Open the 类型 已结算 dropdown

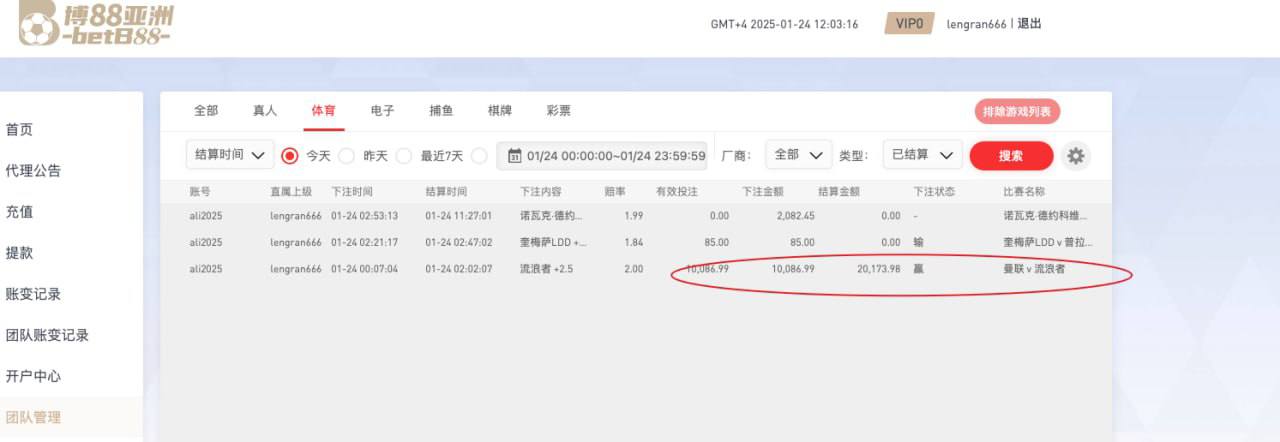click(922, 155)
